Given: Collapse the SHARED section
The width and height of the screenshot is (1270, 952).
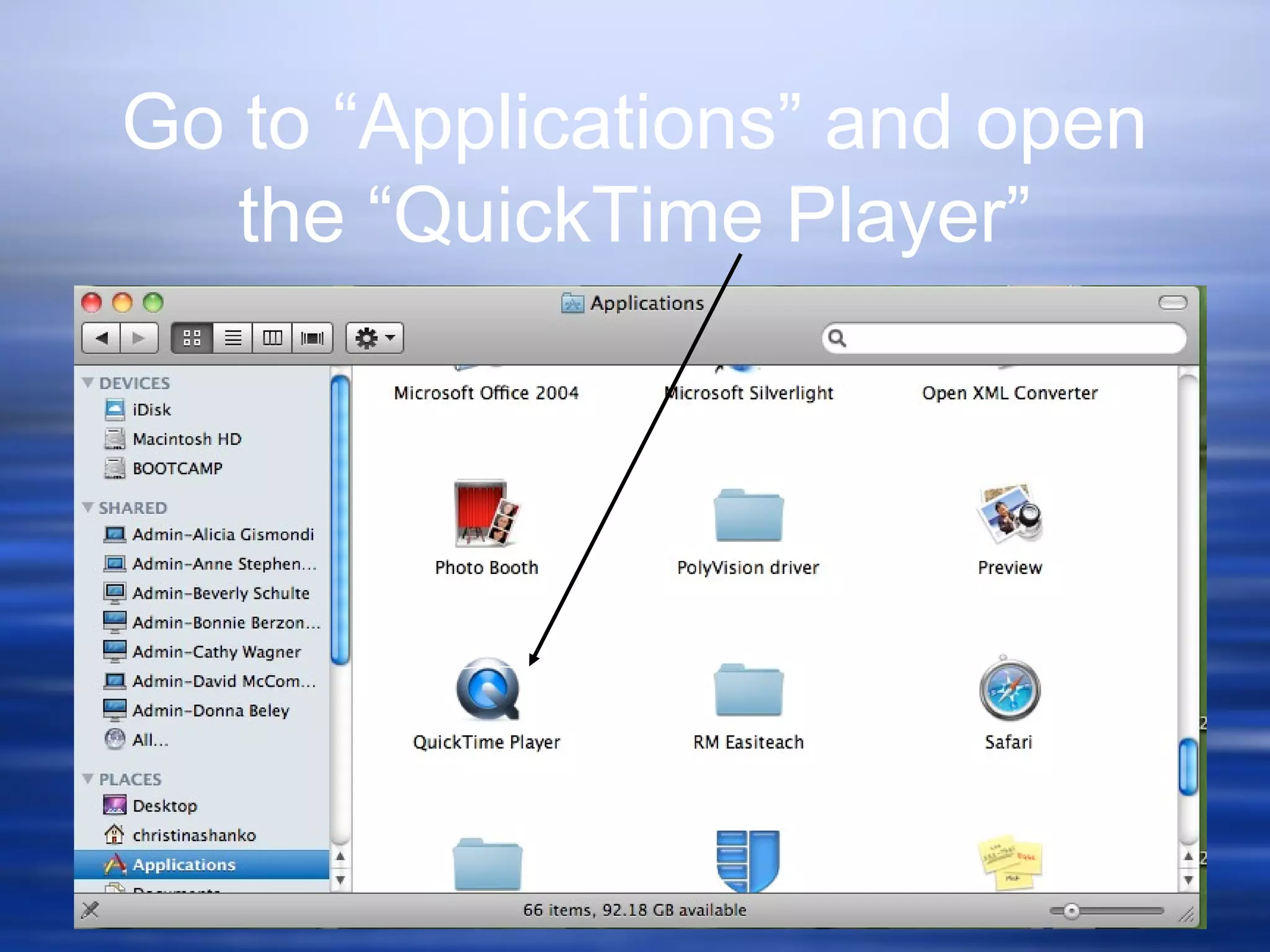Looking at the screenshot, I should click(88, 507).
